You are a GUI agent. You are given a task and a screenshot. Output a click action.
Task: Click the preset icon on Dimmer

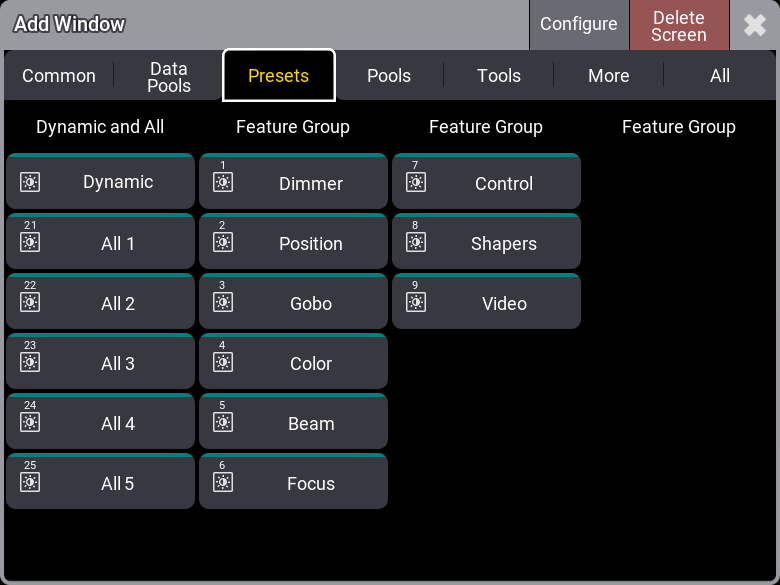click(223, 182)
